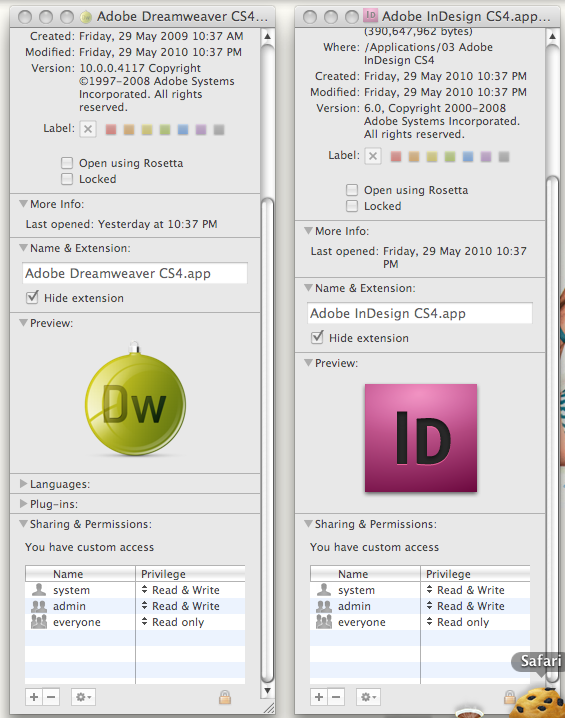Apply blue label to Dreamweaver
Screen dimensions: 565x718
(183, 130)
